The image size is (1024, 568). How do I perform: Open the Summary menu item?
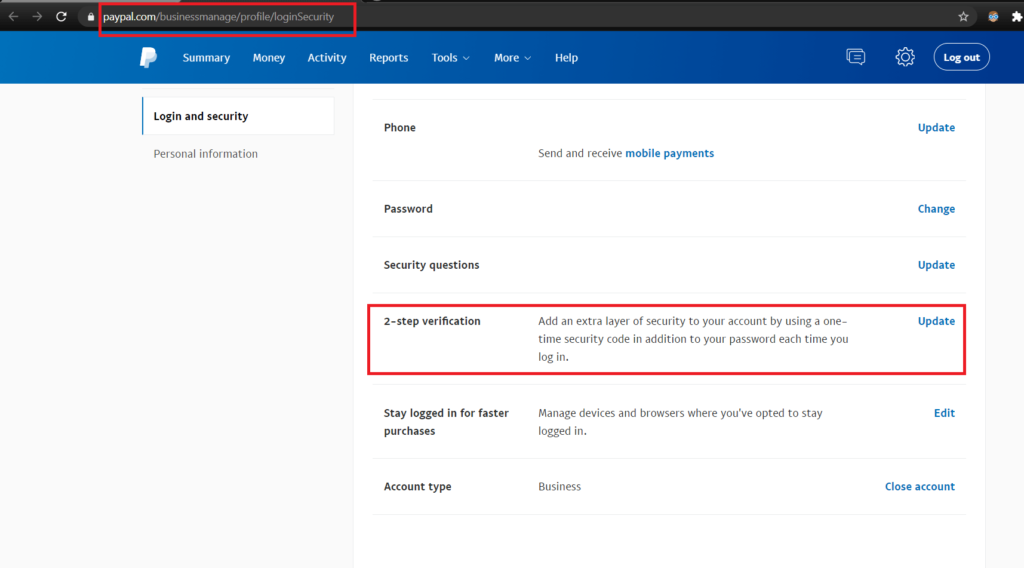[x=206, y=58]
